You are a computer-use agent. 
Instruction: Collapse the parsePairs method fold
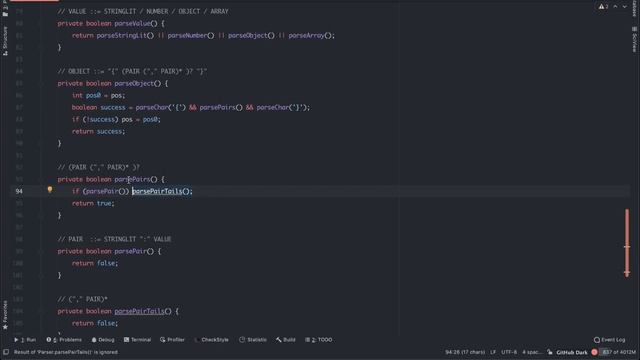(x=41, y=179)
